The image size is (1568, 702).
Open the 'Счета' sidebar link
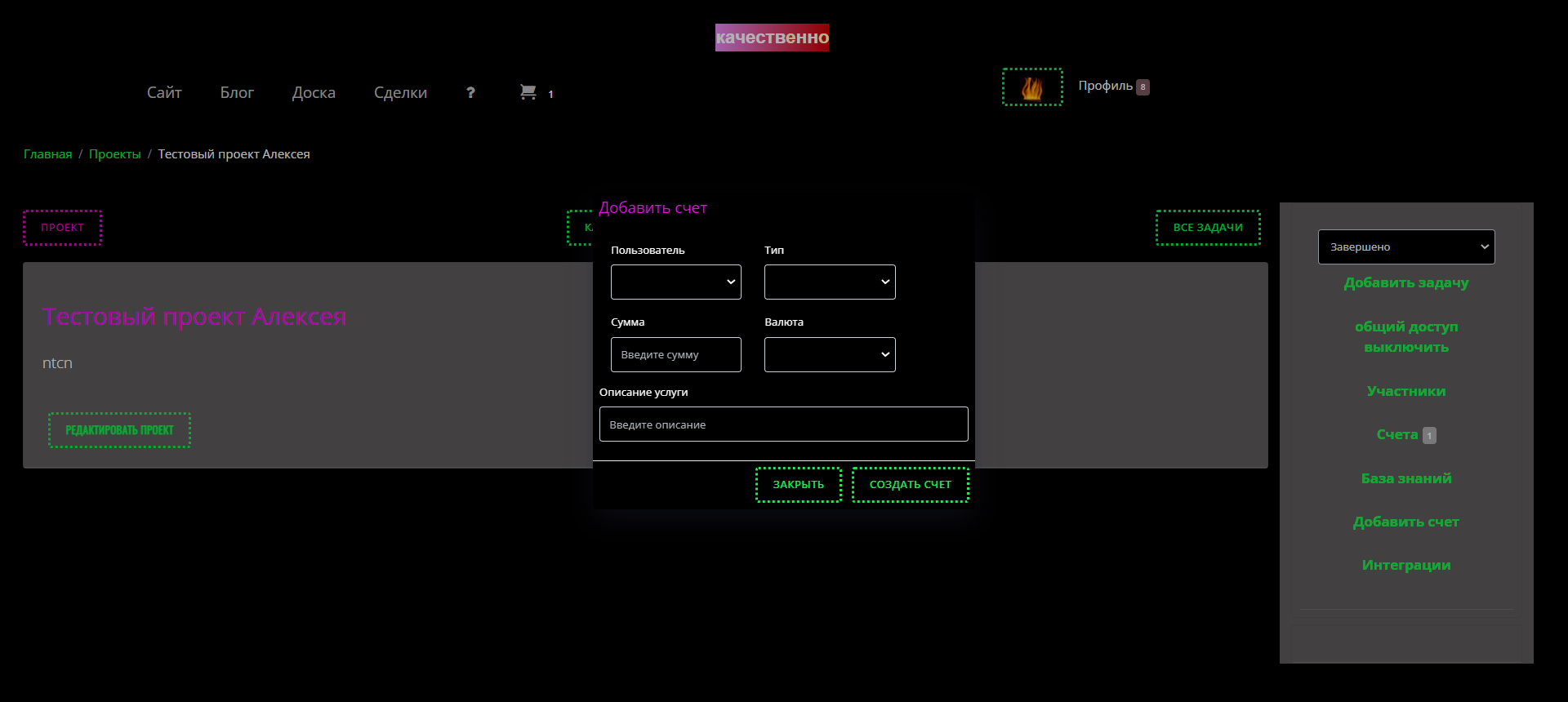click(1396, 435)
